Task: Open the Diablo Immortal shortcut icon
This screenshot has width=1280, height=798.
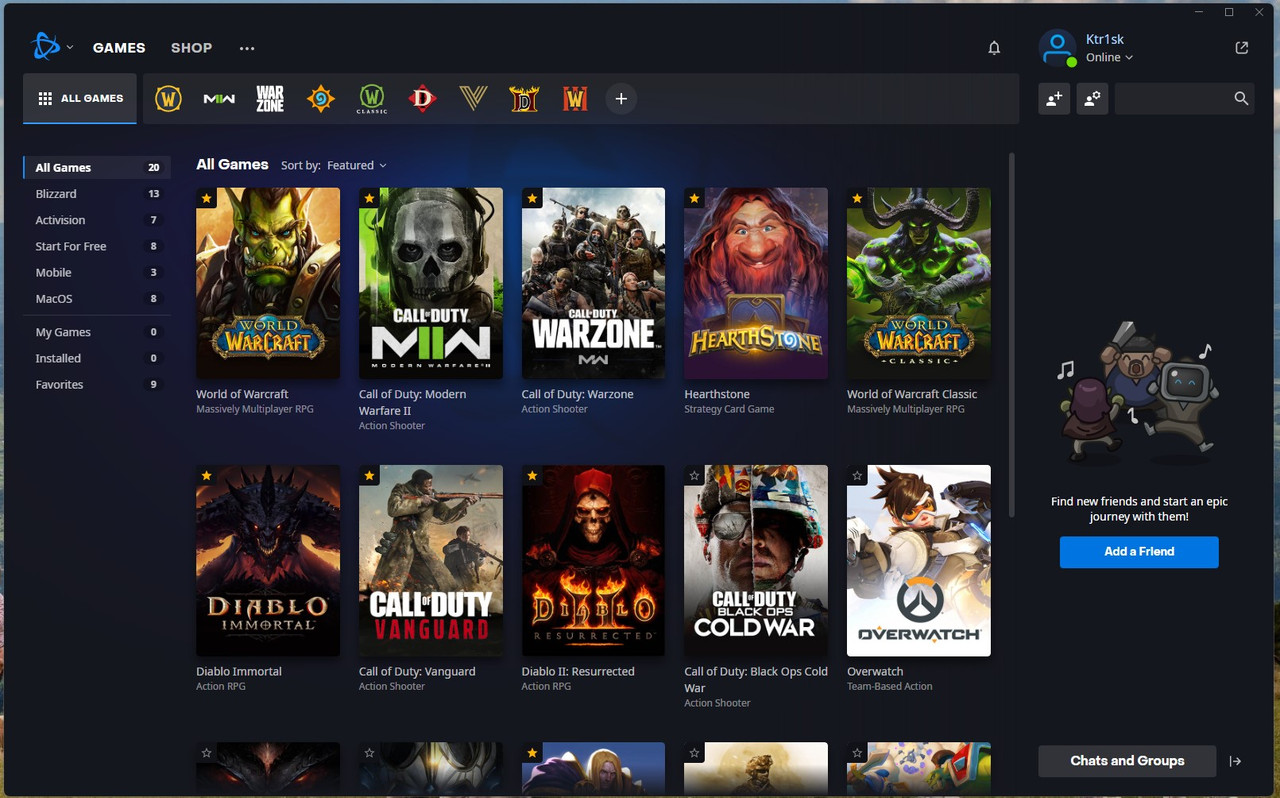Action: click(x=423, y=98)
